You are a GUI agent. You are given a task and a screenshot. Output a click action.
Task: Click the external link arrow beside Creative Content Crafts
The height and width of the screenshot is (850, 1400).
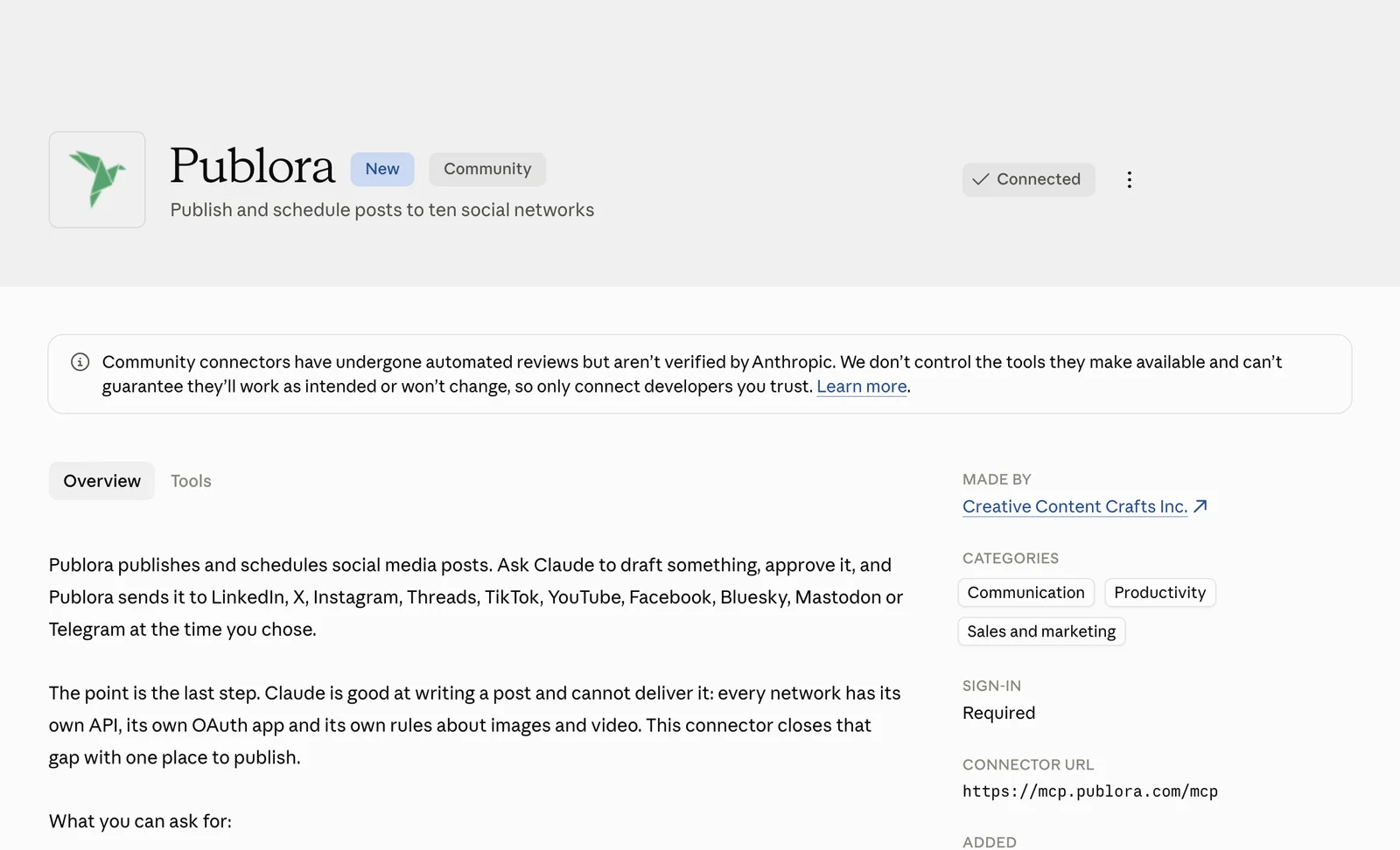[1200, 506]
